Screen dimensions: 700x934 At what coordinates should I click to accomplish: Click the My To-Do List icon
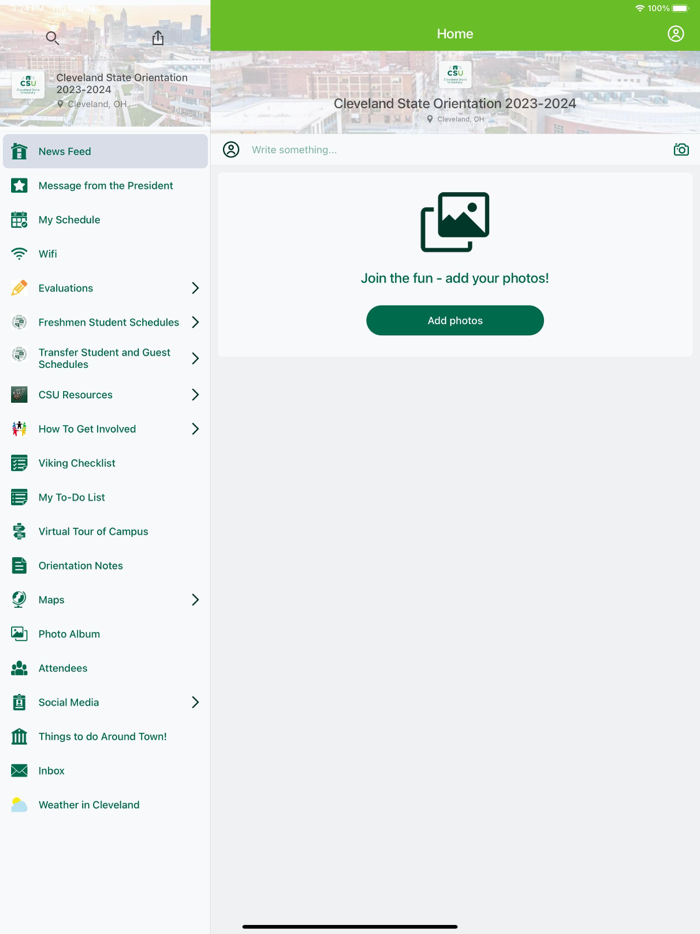pyautogui.click(x=19, y=497)
